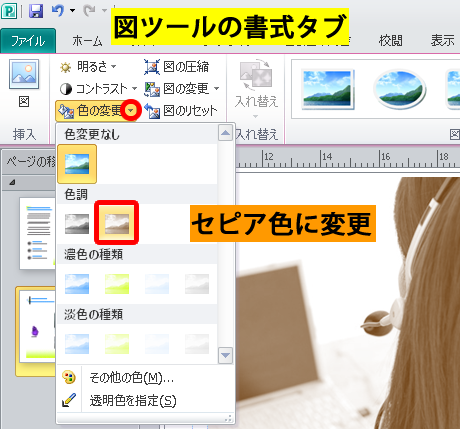Image resolution: width=460 pixels, height=429 pixels.
Task: Click 図のリセット reset picture
Action: tap(181, 110)
